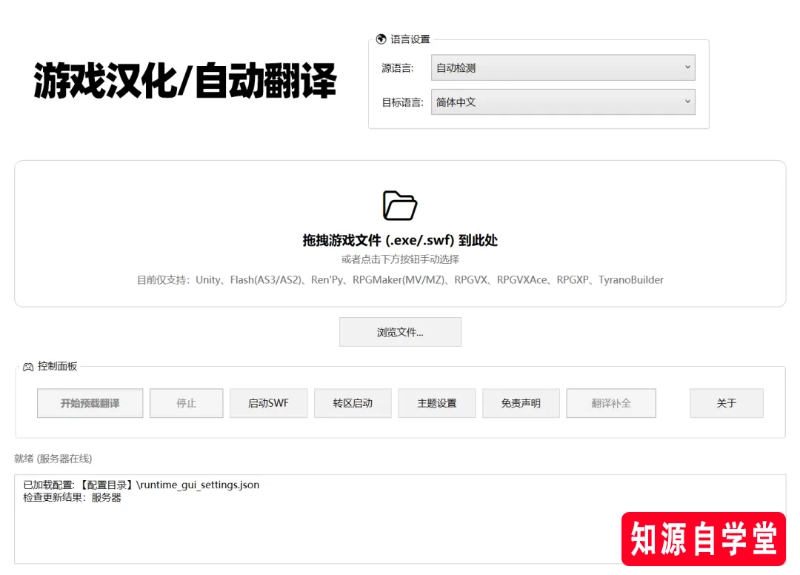Viewport: 800px width, 575px height.
Task: Click the log output text area
Action: tap(400, 519)
